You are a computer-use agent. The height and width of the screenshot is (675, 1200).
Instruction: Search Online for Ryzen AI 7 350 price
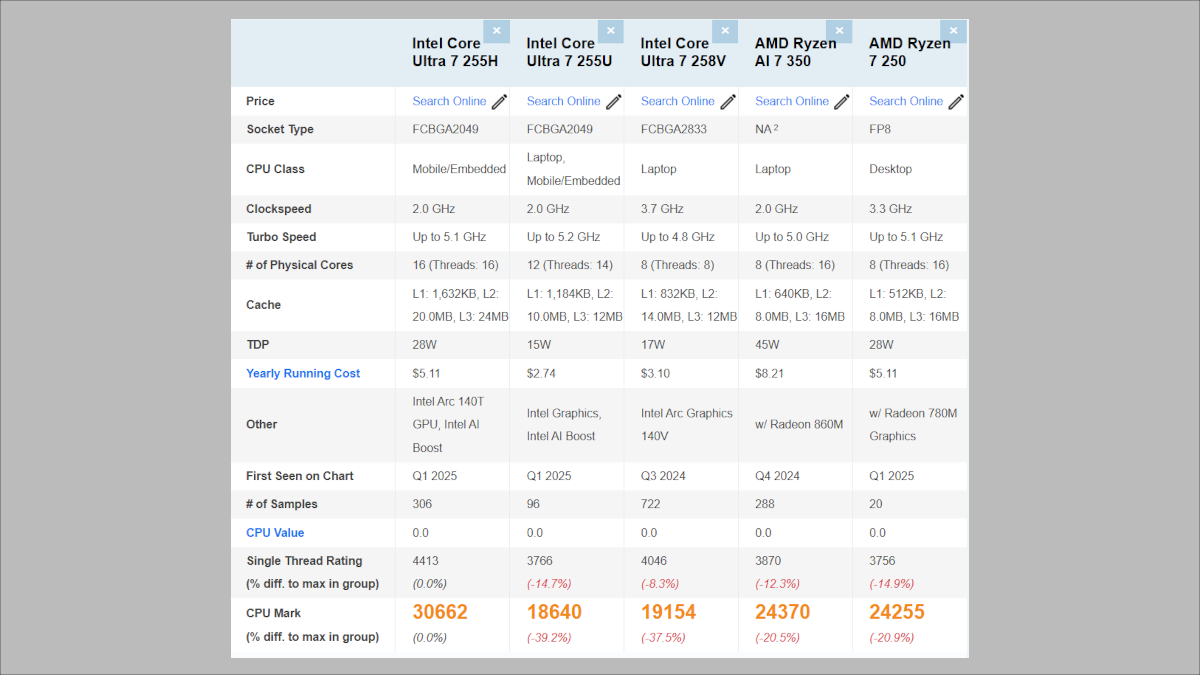pos(791,101)
